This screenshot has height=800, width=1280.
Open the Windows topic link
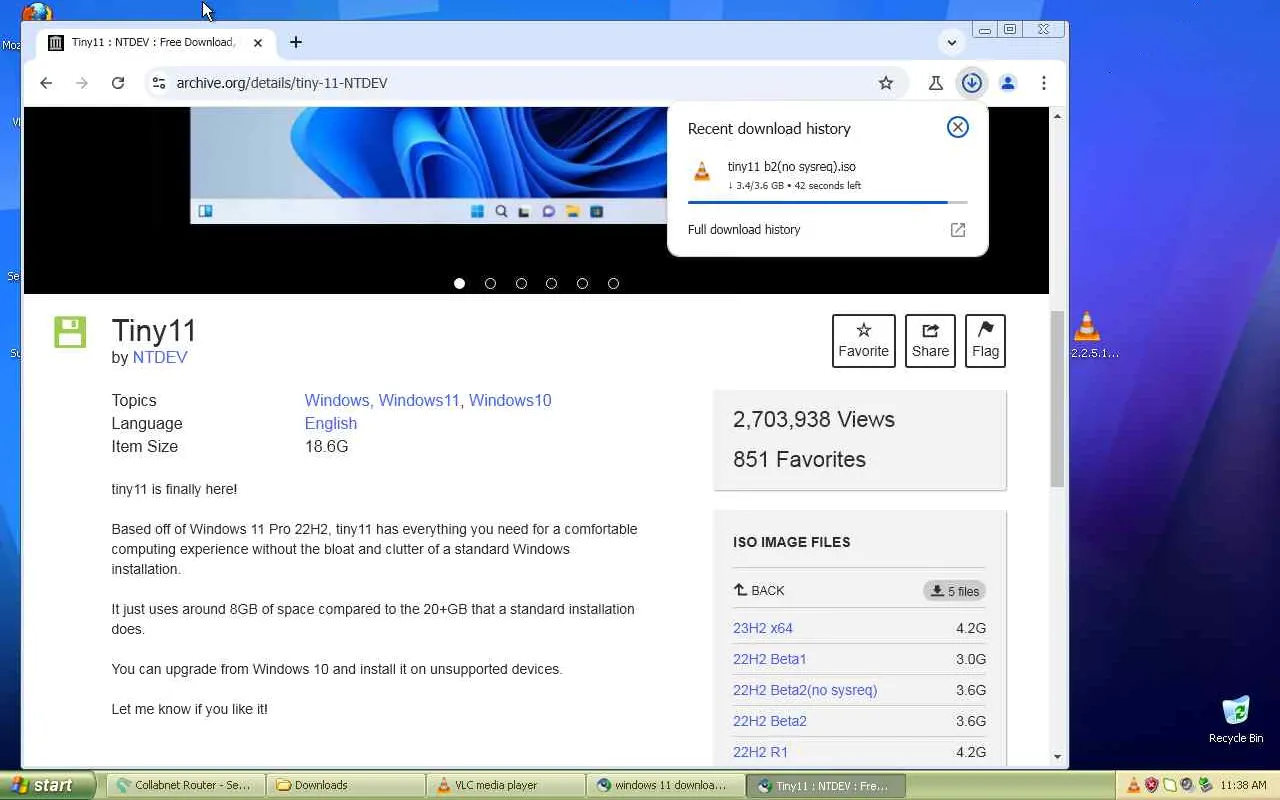click(x=337, y=400)
